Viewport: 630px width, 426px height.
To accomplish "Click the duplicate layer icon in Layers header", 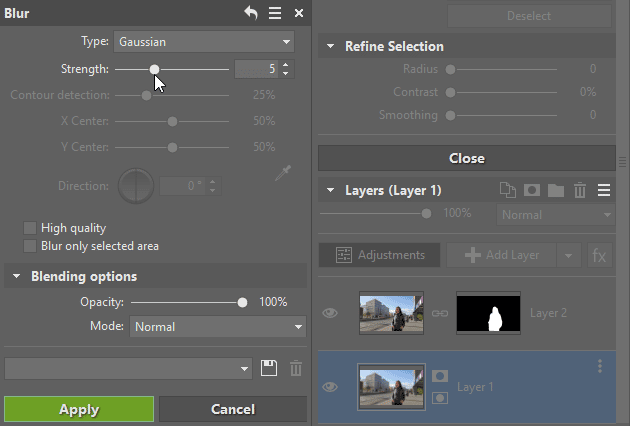I will pos(508,190).
